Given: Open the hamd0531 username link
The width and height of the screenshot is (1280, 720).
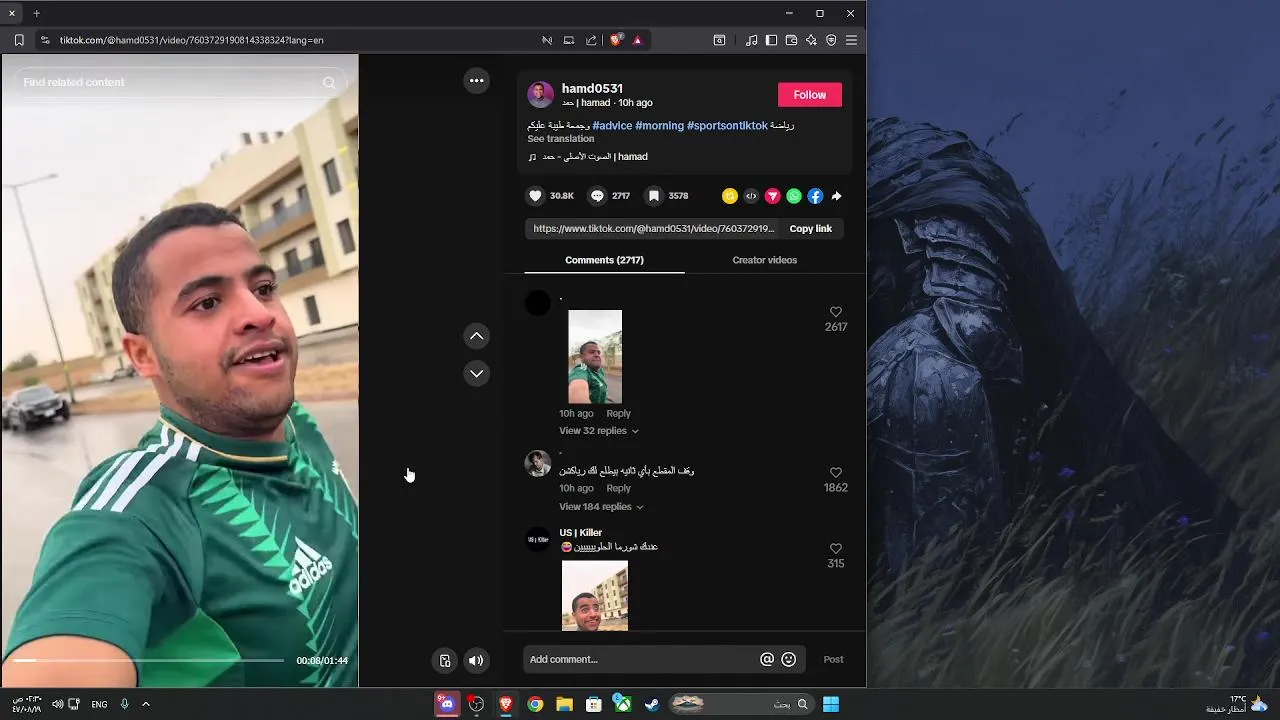Looking at the screenshot, I should tap(592, 88).
